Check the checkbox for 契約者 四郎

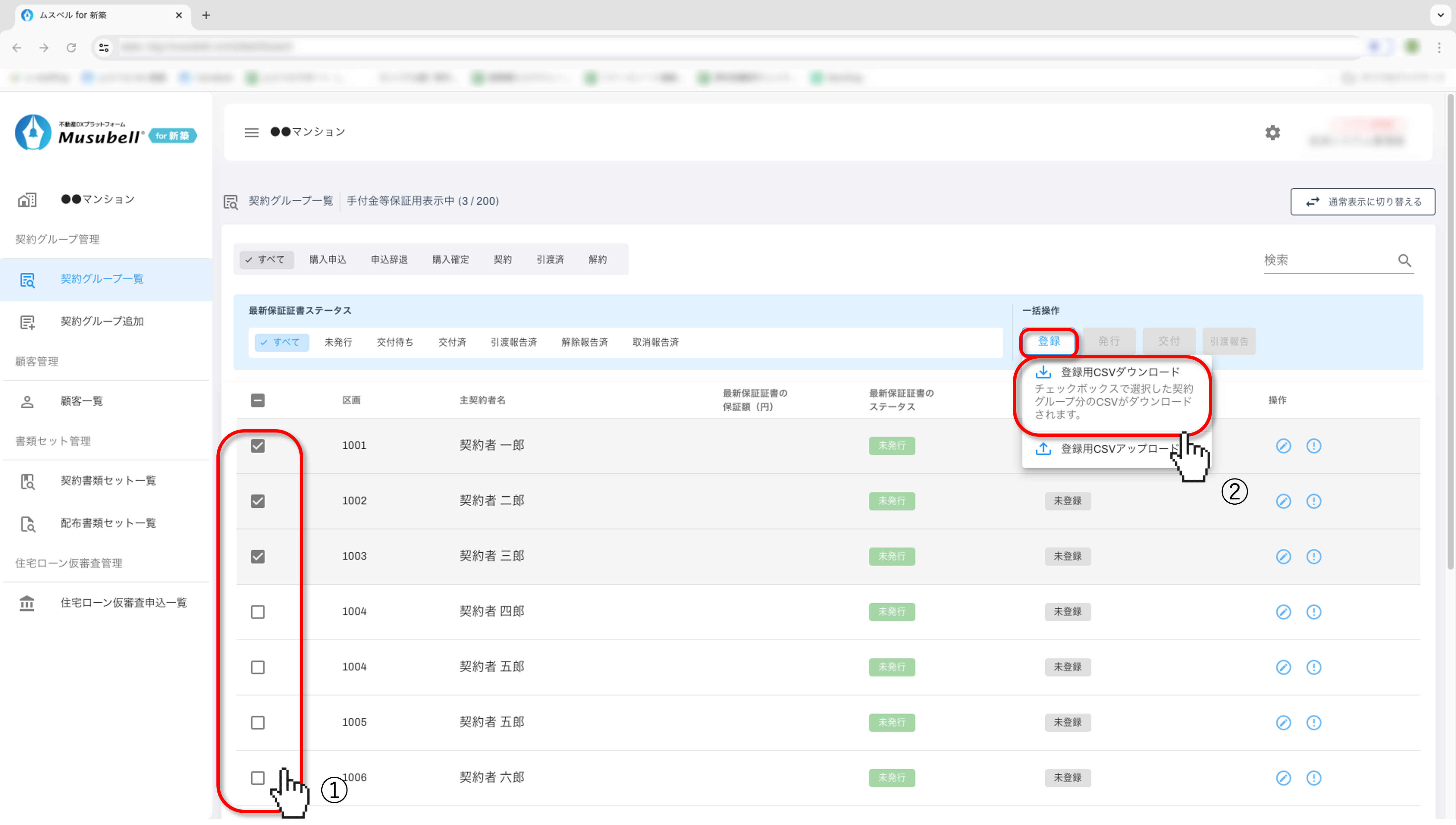(258, 612)
